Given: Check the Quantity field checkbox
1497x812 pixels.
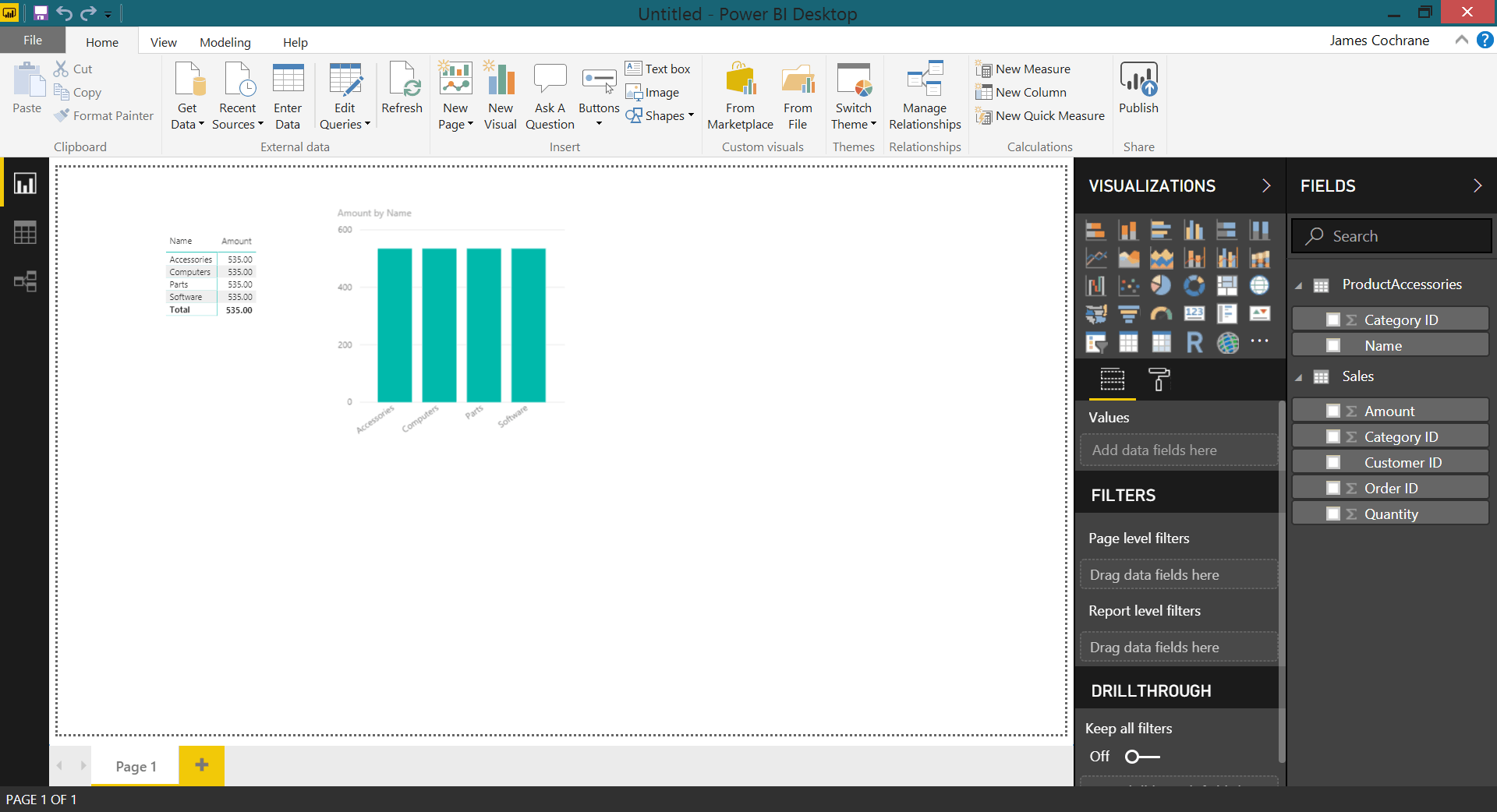Looking at the screenshot, I should 1333,514.
